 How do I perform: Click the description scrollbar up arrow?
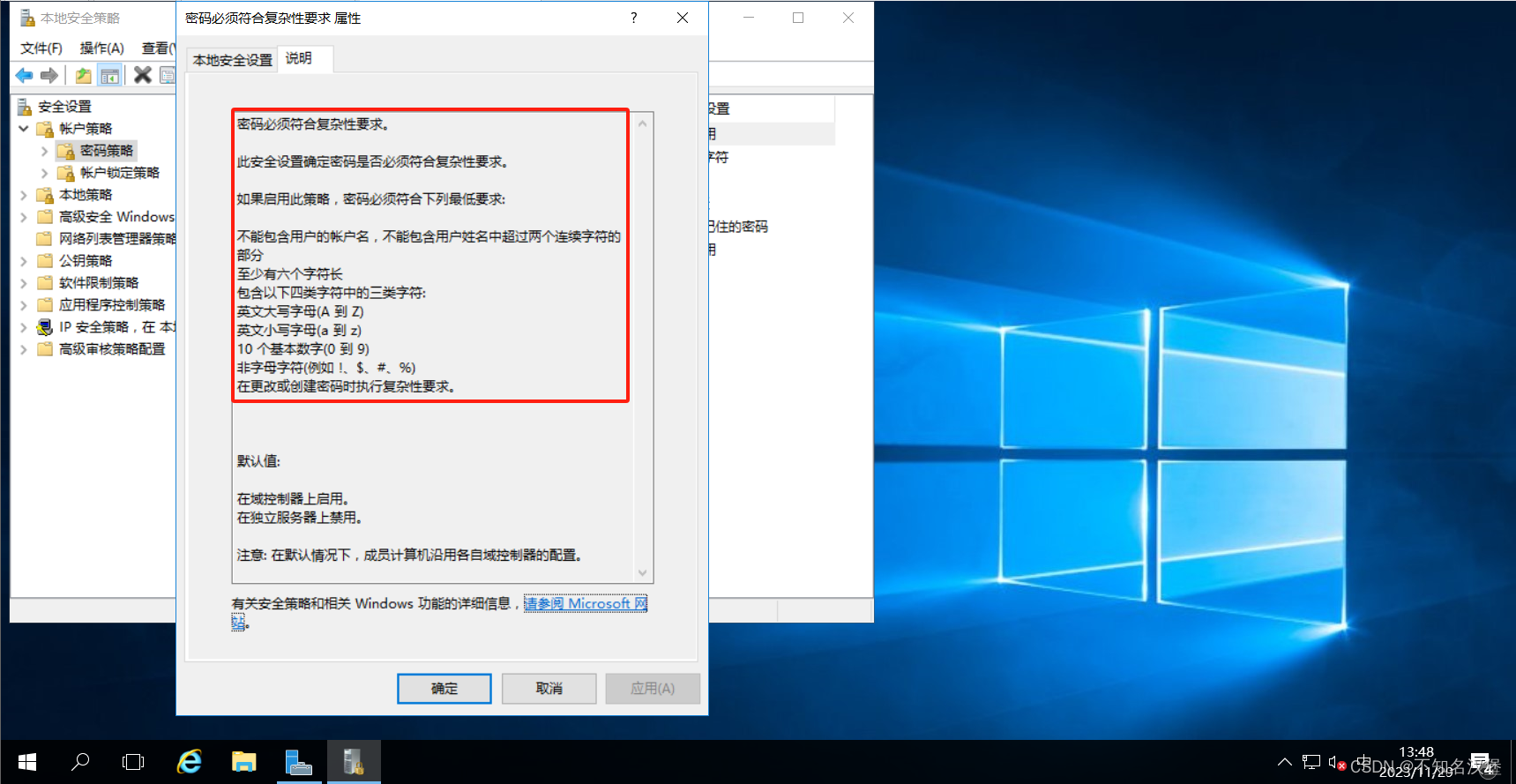(x=643, y=123)
